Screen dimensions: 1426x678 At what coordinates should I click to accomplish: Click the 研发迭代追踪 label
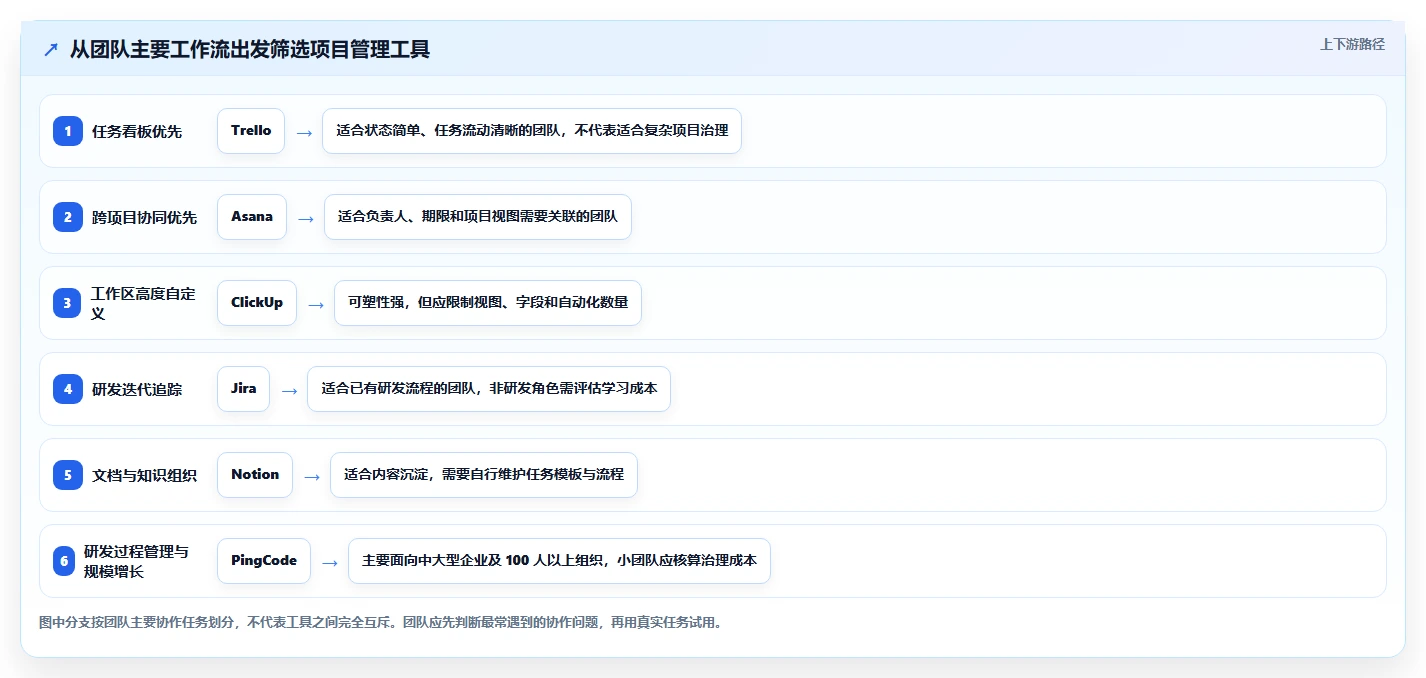coord(137,389)
